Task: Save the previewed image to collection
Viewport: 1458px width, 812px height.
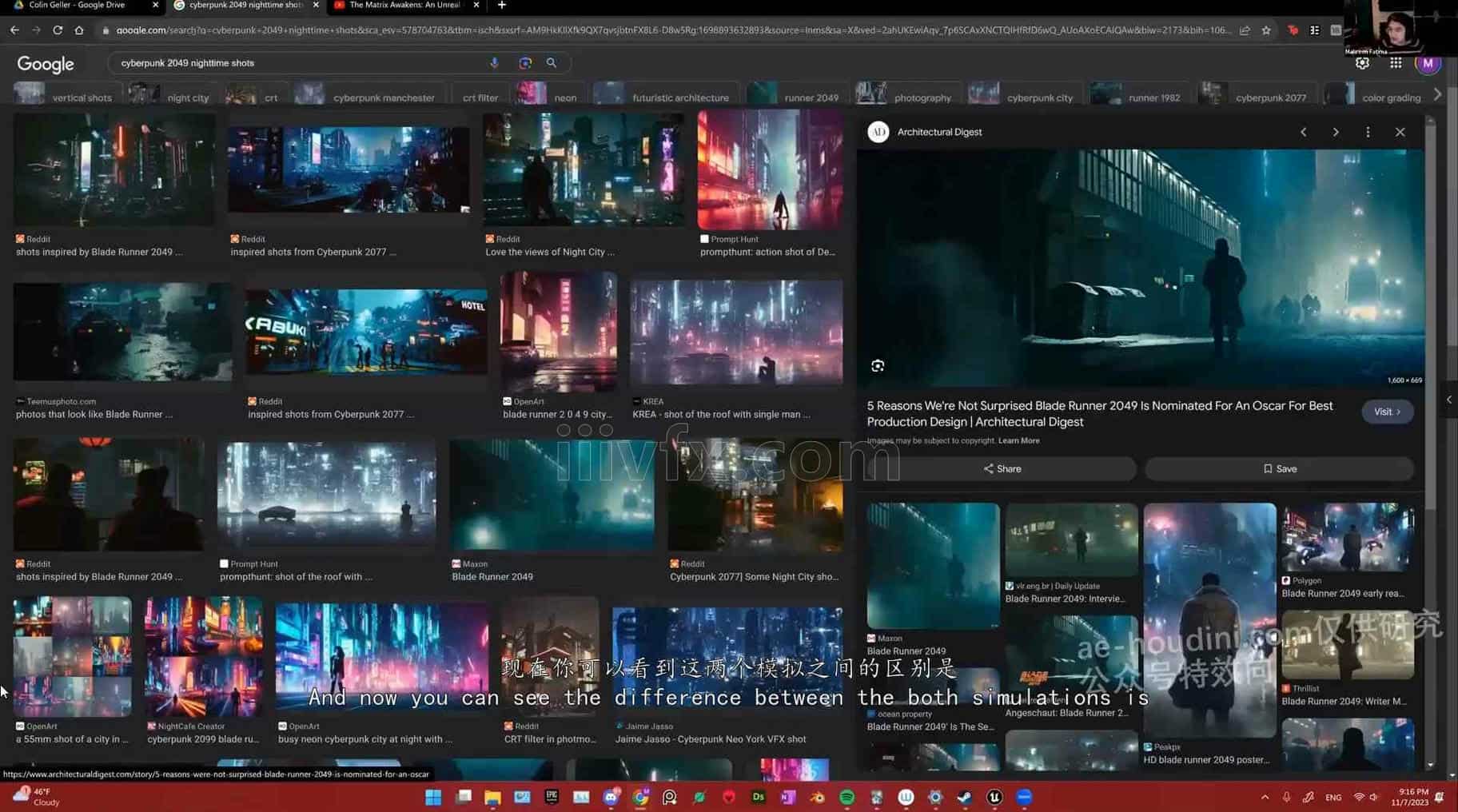Action: pos(1280,469)
